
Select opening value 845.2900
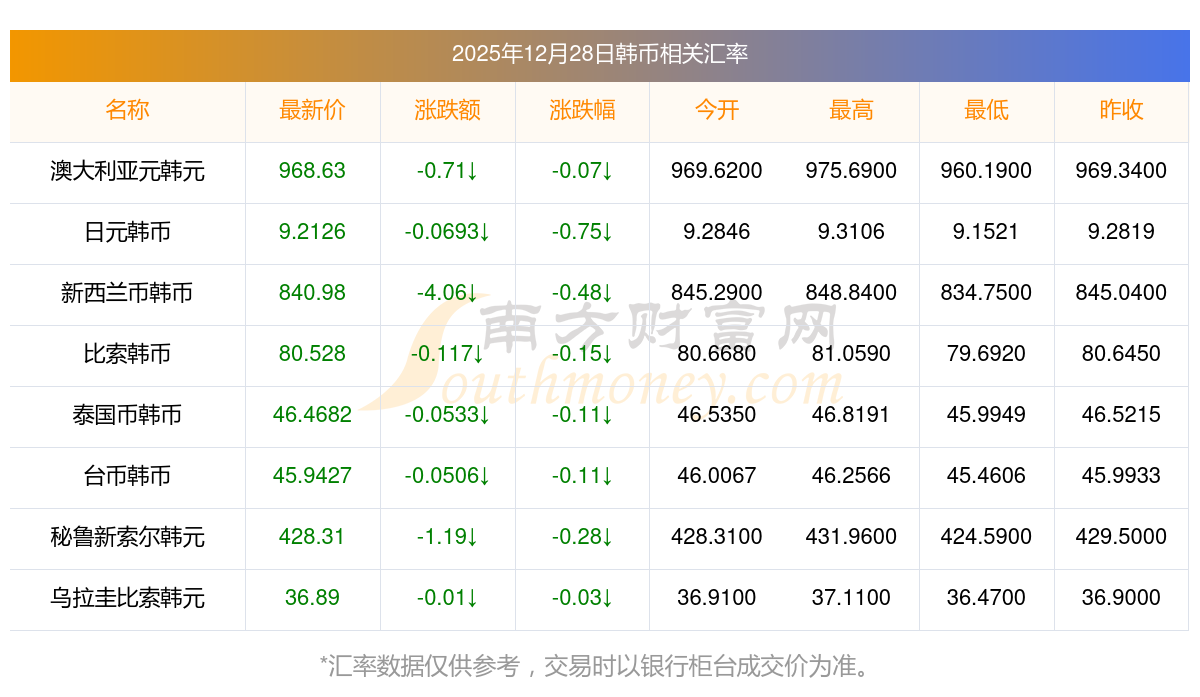click(717, 293)
